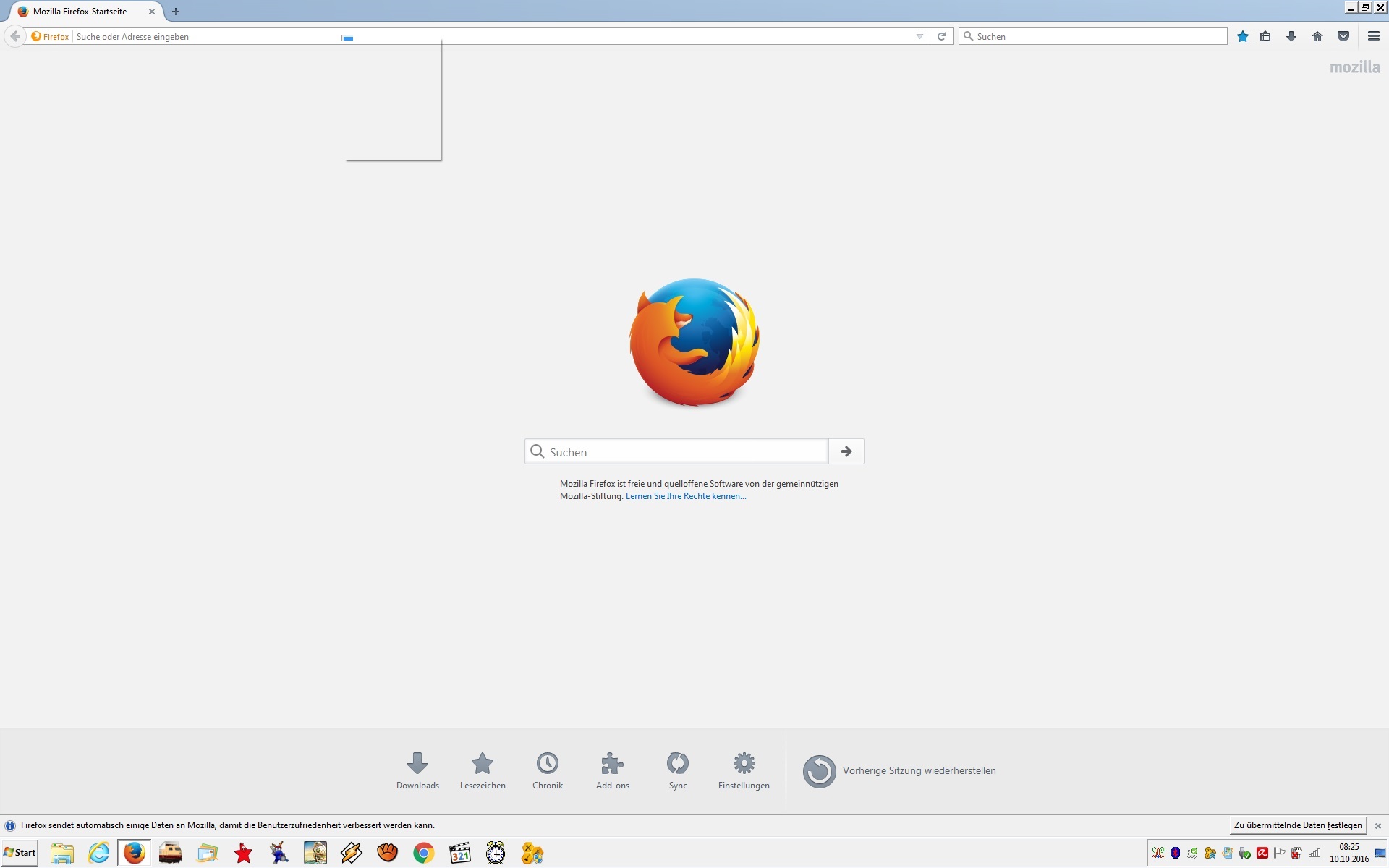This screenshot has height=868, width=1389.
Task: Click the magnifier icon in toolbar search box
Action: coord(968,36)
